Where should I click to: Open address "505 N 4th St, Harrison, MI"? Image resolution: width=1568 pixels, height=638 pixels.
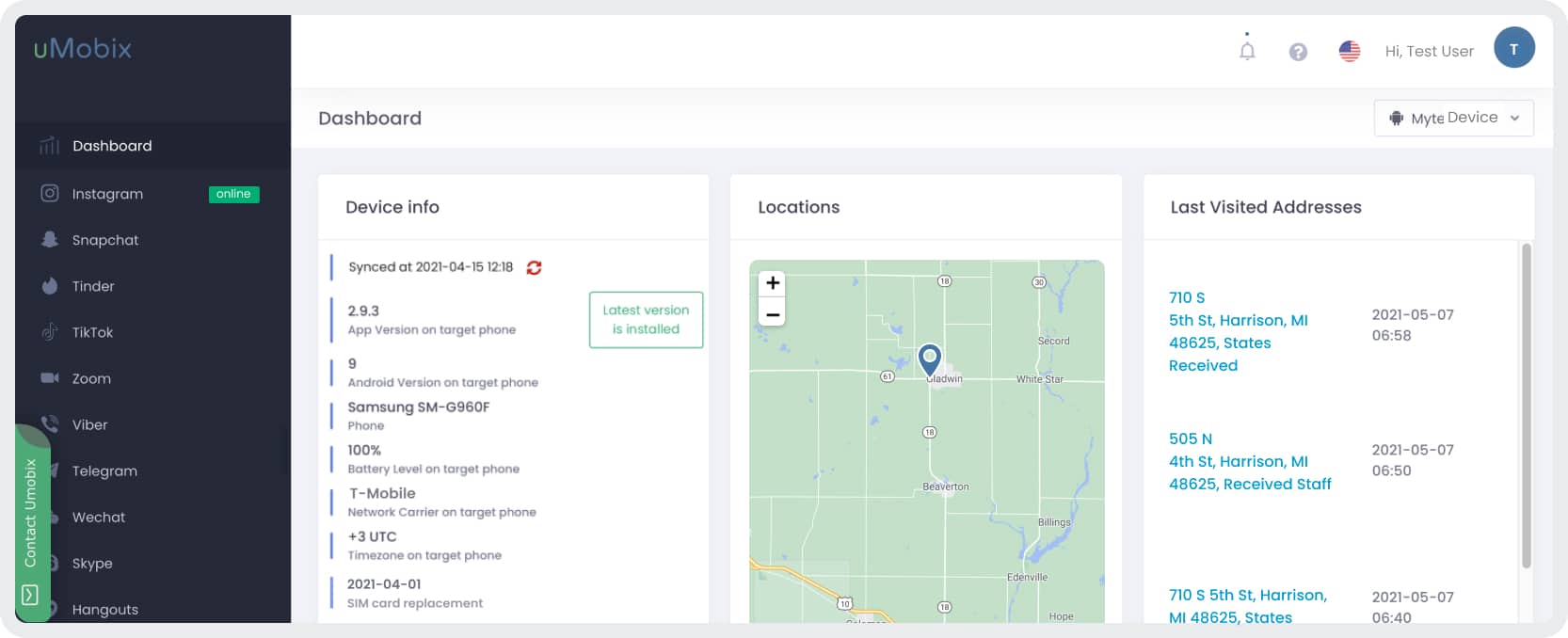click(1250, 461)
